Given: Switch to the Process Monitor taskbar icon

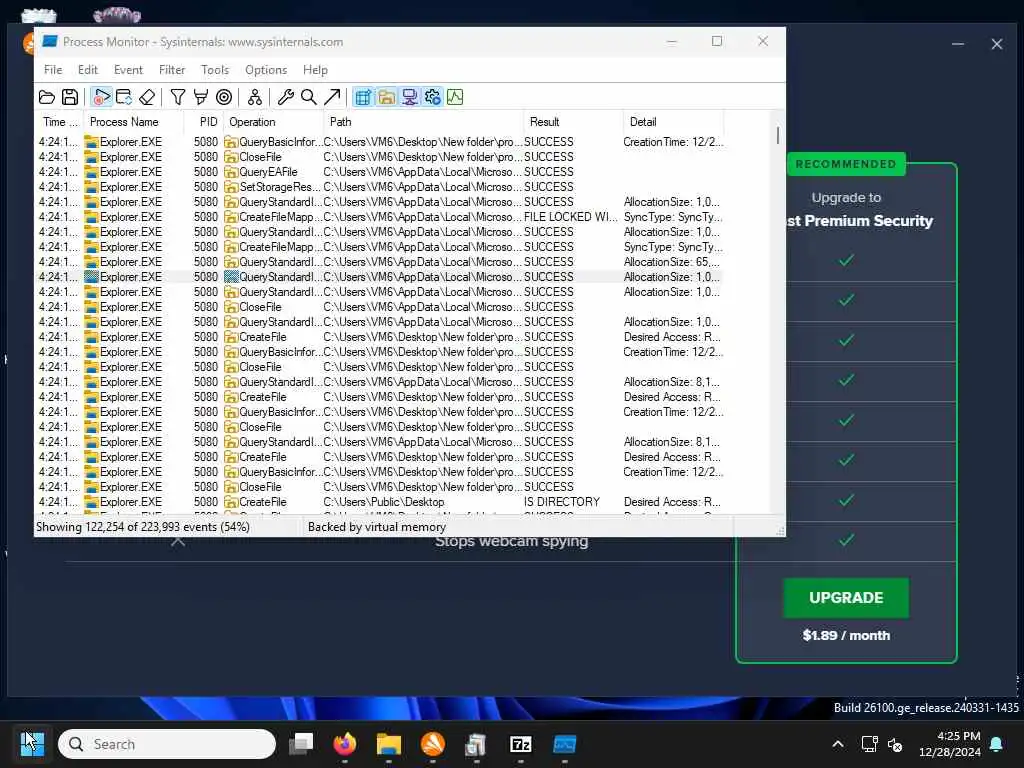Looking at the screenshot, I should tap(564, 744).
